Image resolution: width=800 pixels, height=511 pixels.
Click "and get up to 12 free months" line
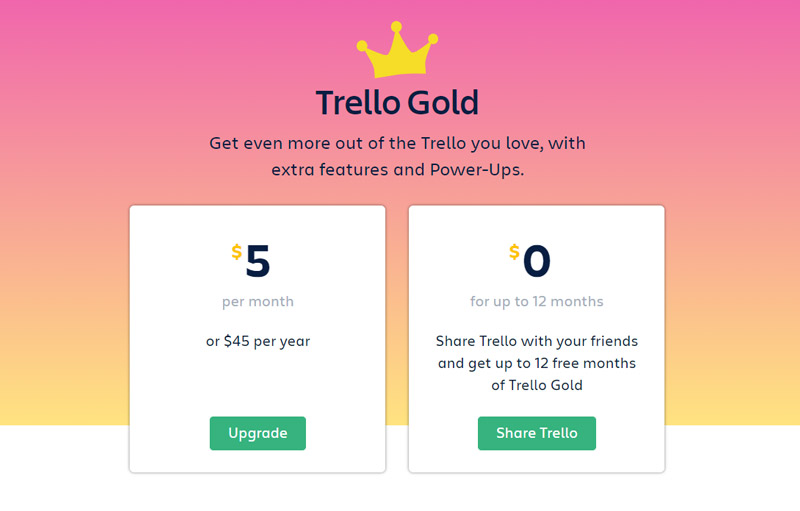pos(537,363)
